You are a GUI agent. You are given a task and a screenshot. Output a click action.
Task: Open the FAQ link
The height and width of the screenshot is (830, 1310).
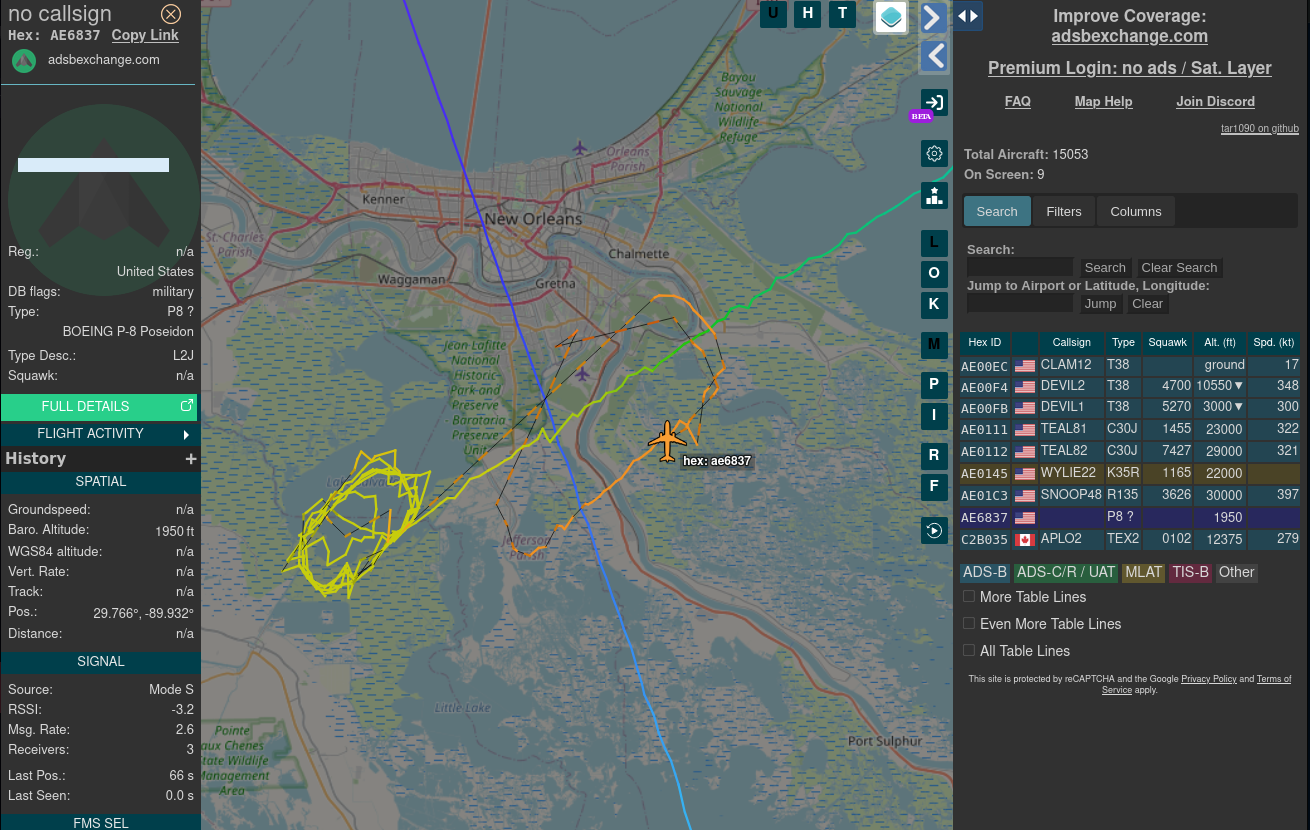1018,102
